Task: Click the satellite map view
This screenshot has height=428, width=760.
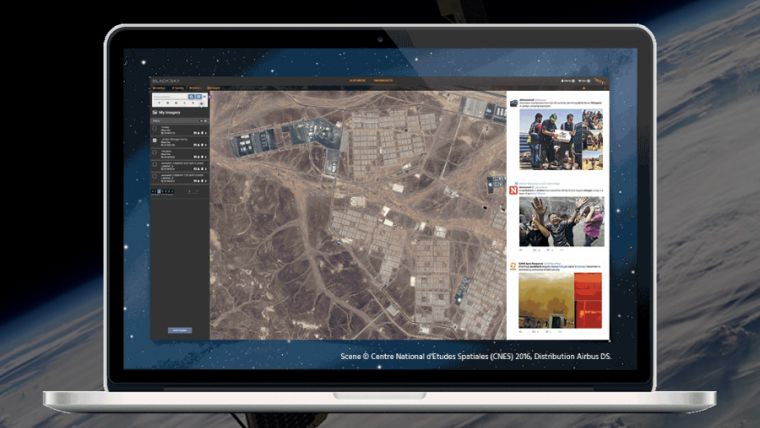Action: [x=358, y=215]
